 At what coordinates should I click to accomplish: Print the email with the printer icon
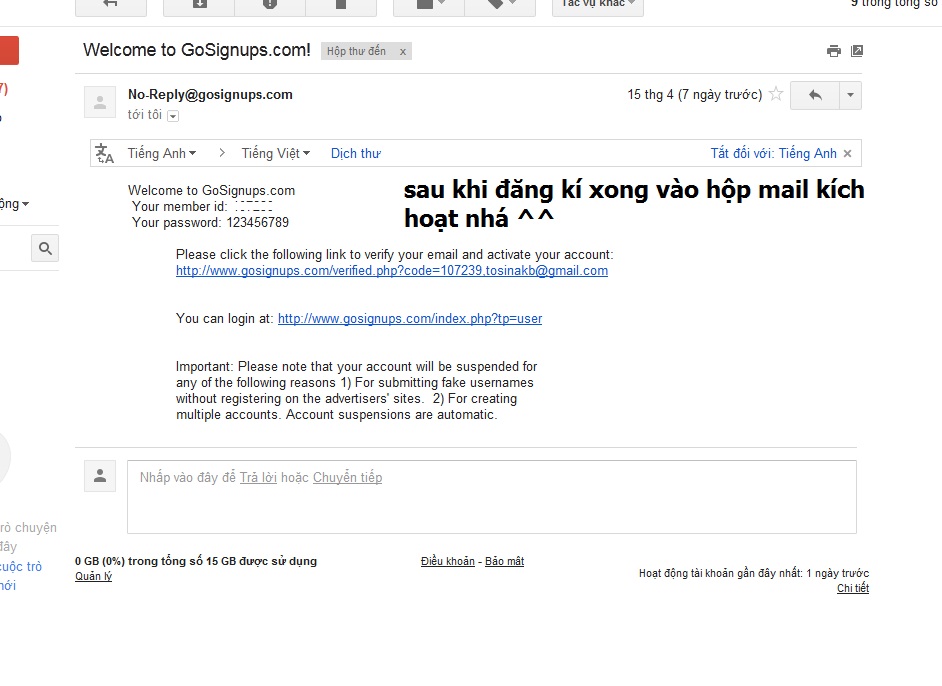833,51
